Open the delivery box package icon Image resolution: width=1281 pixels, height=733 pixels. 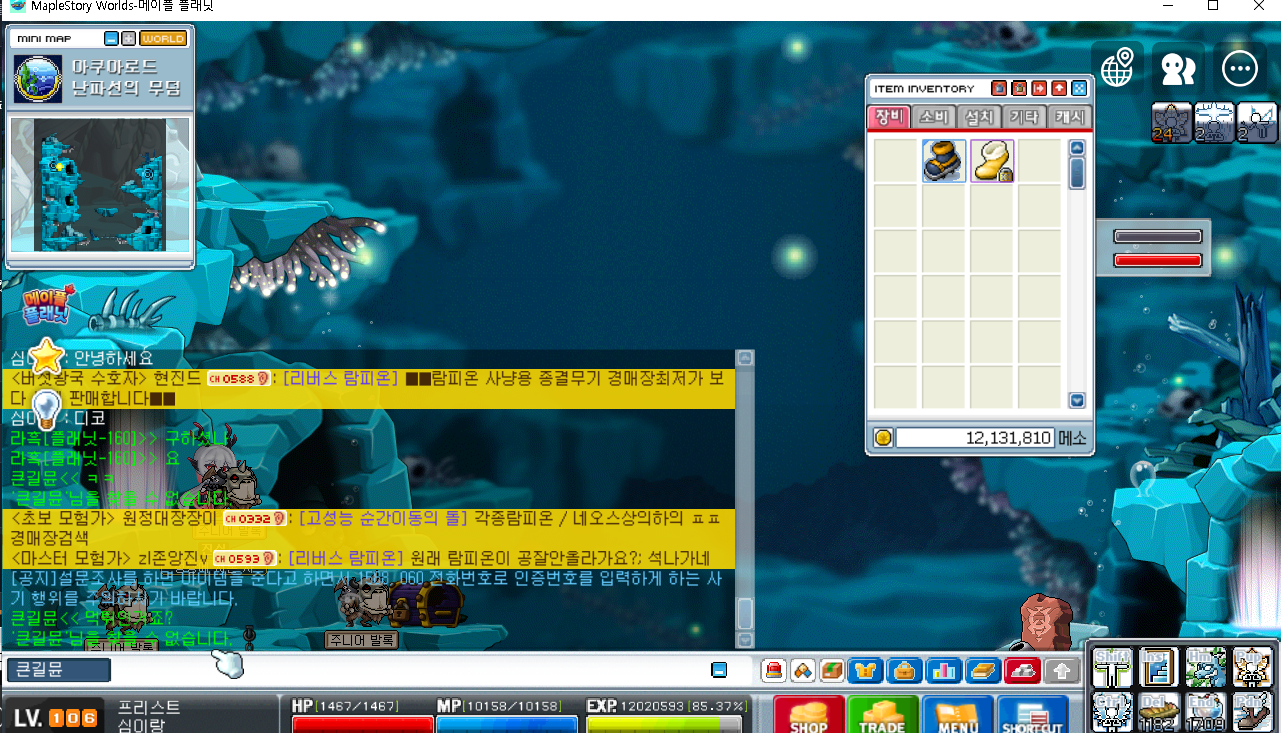pyautogui.click(x=832, y=670)
